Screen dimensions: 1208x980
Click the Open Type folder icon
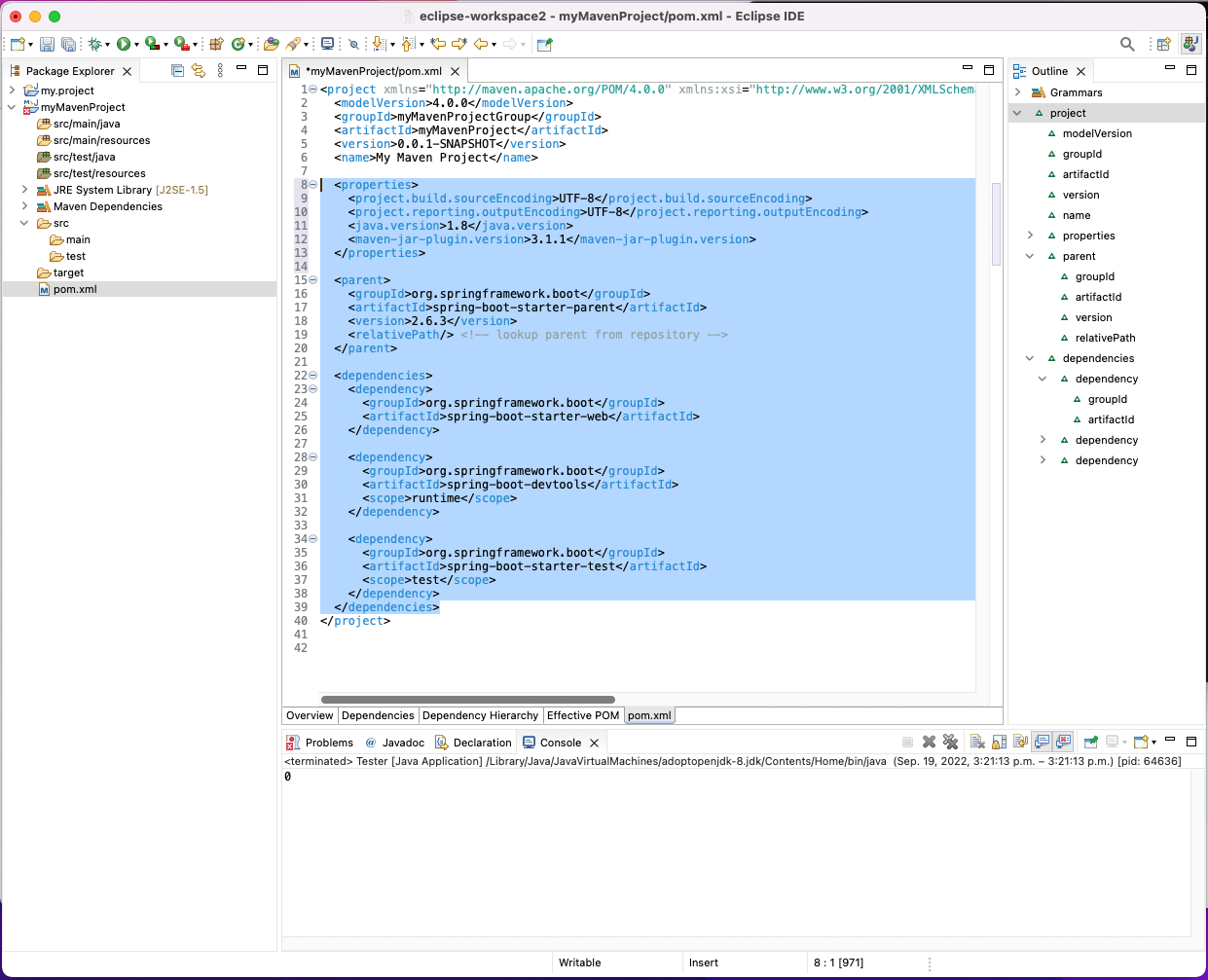(272, 44)
